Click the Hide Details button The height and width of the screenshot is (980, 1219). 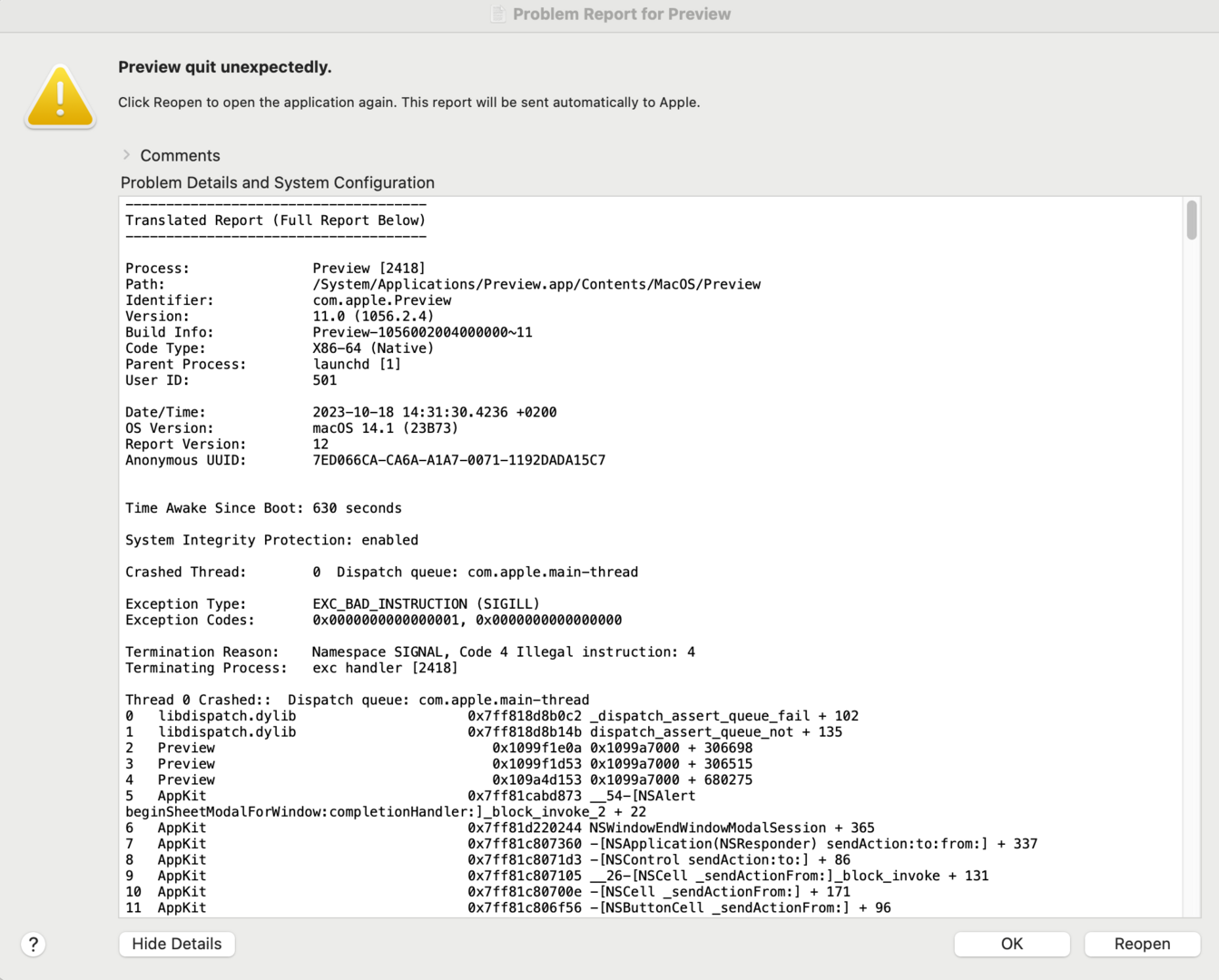click(177, 944)
